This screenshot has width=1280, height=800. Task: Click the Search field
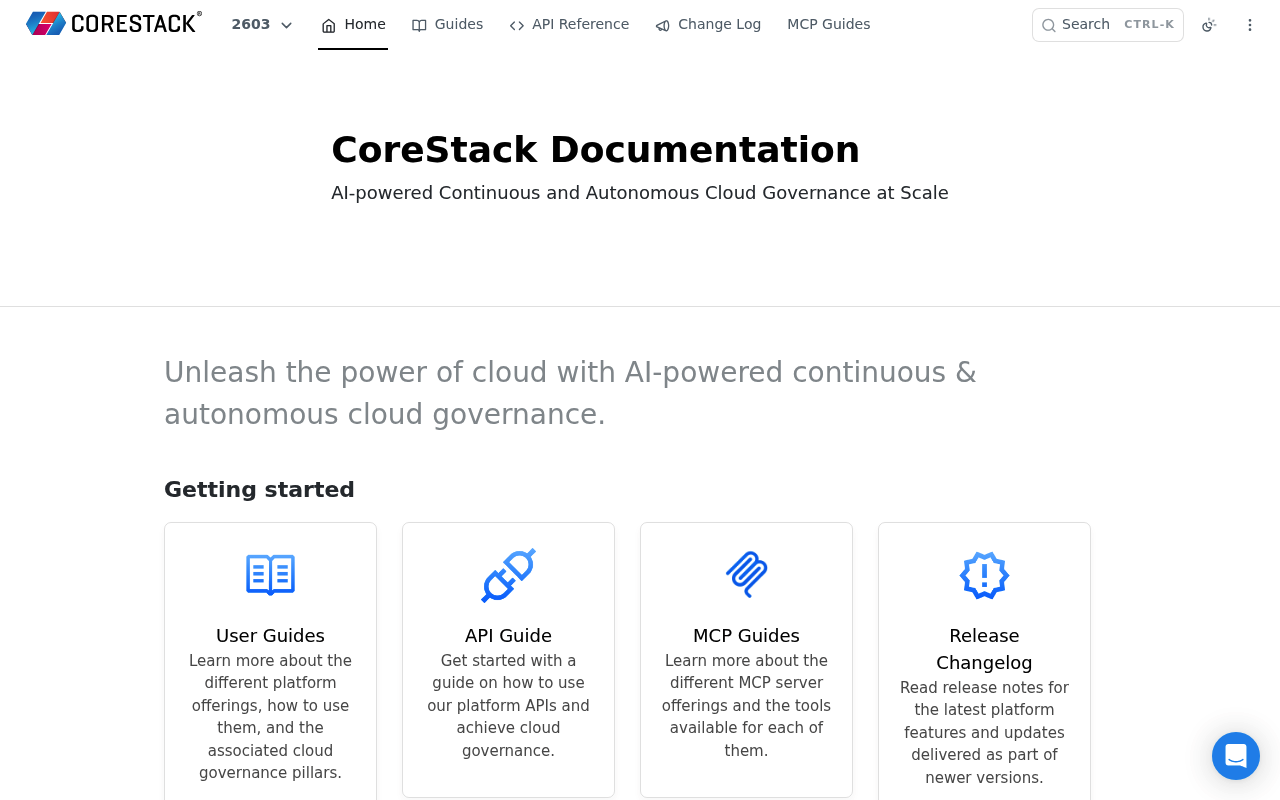[x=1108, y=25]
